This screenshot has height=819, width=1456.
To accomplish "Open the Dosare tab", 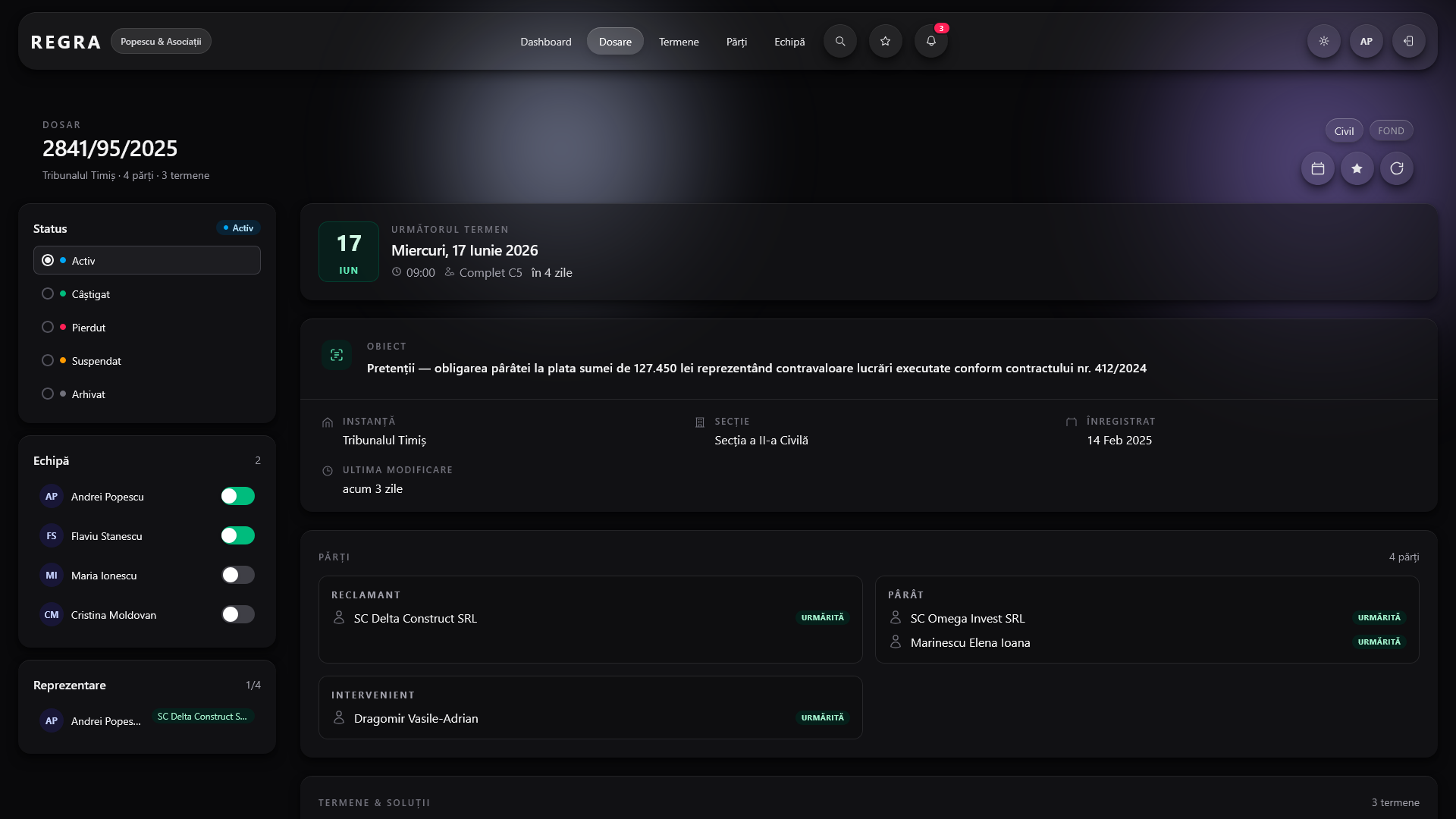I will (615, 42).
